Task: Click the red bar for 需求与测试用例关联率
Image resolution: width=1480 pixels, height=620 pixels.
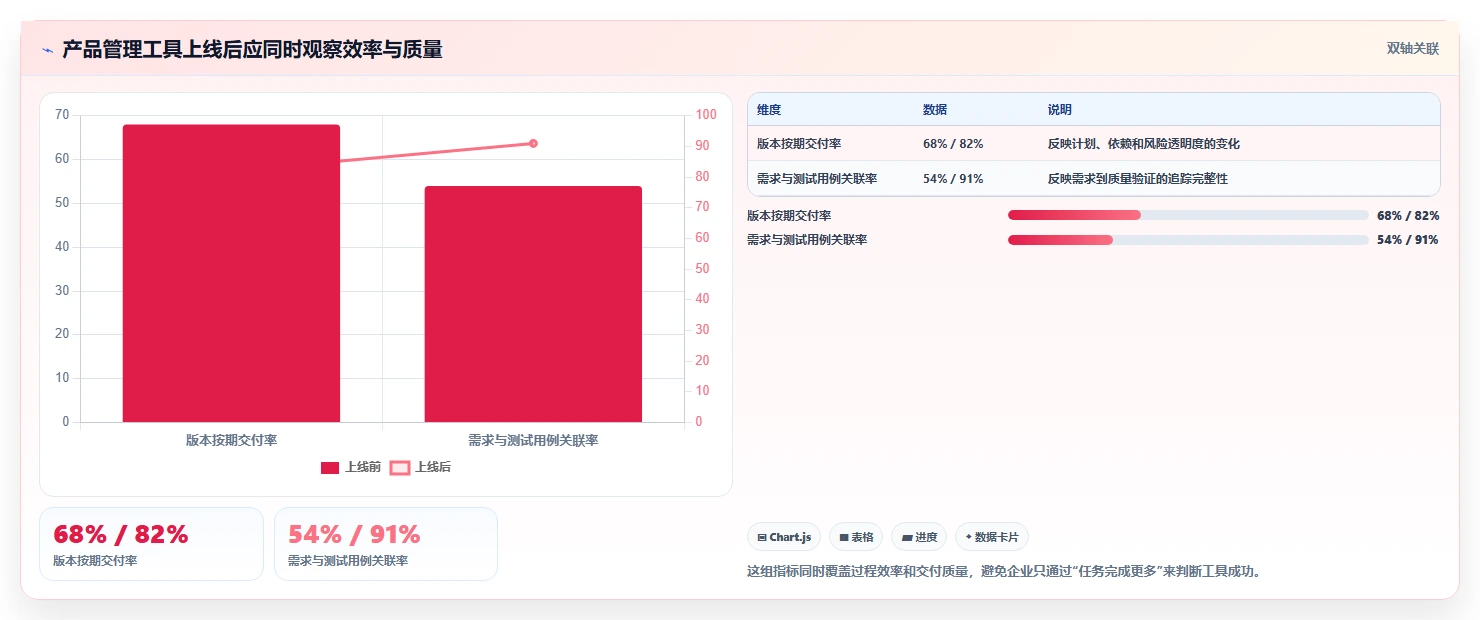Action: 533,304
